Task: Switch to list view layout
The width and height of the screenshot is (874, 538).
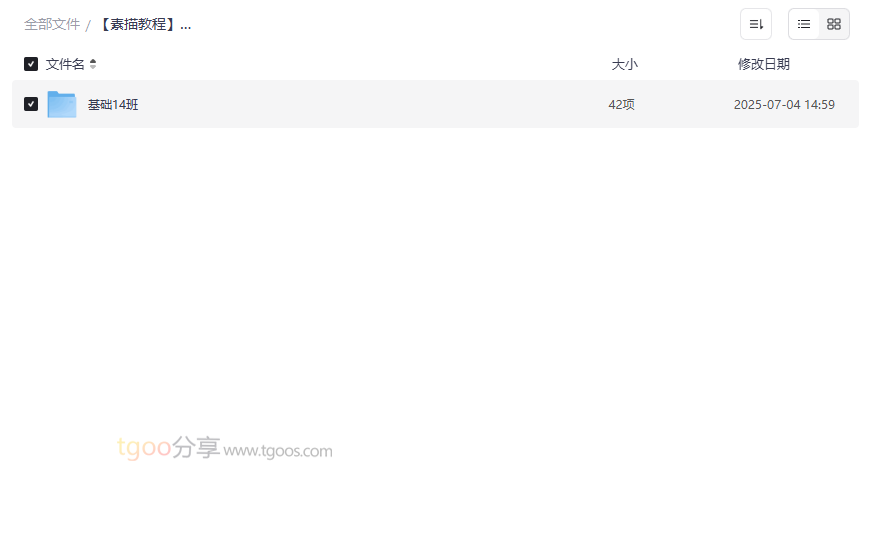Action: 803,24
